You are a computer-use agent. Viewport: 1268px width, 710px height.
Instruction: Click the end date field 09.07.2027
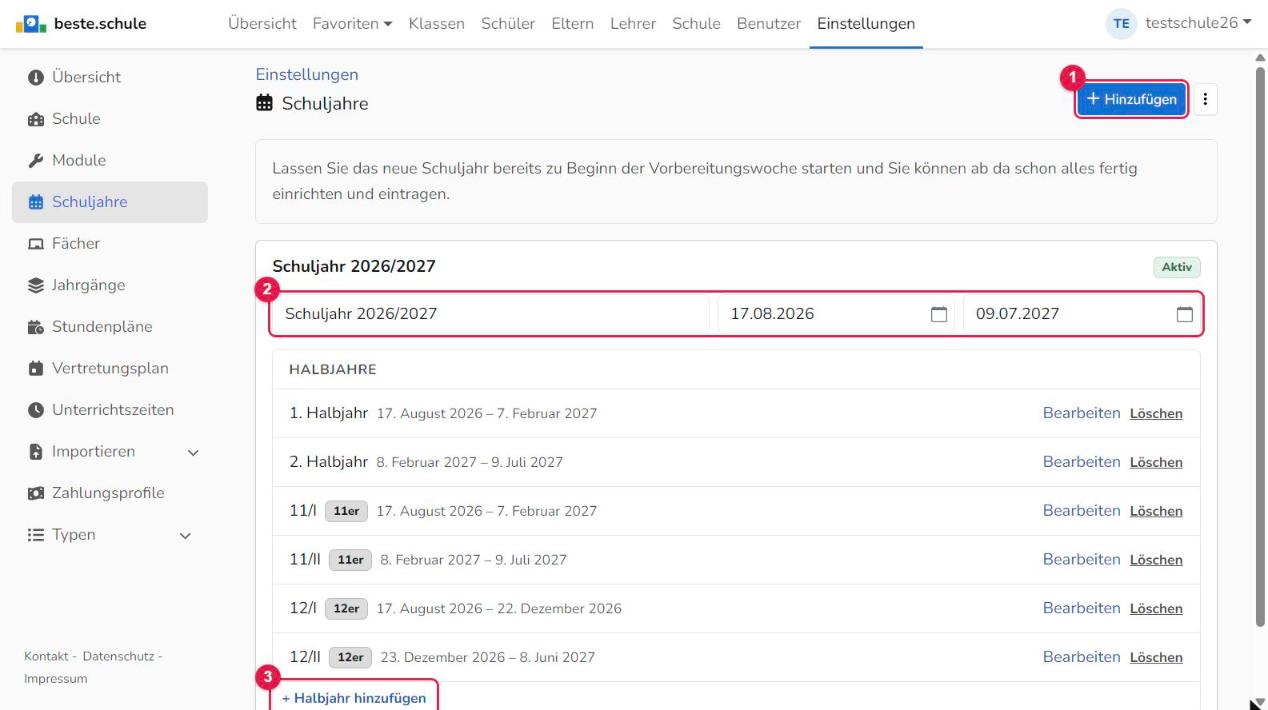pyautogui.click(x=1082, y=314)
